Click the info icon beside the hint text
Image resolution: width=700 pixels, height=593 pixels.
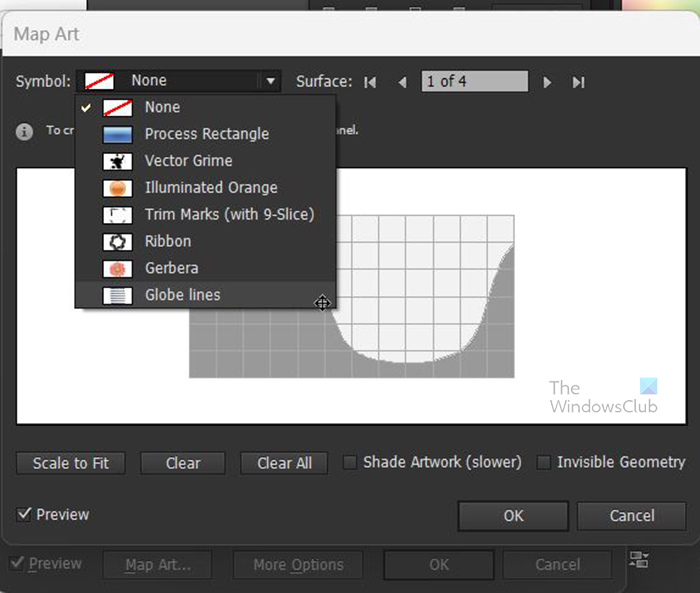click(24, 131)
